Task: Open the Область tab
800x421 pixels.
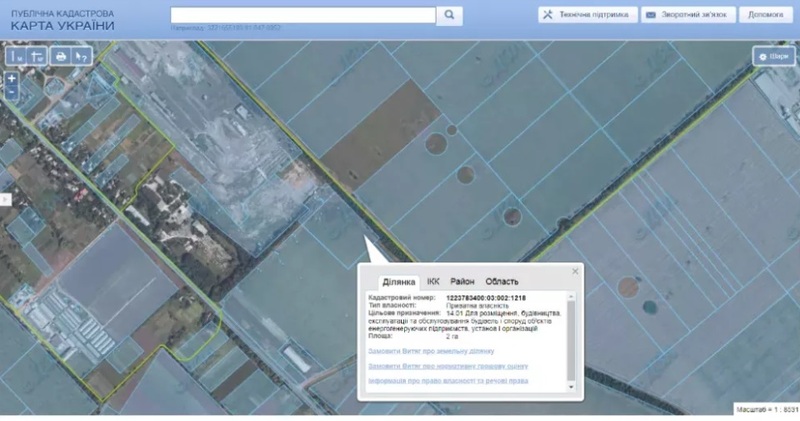Action: [x=502, y=282]
